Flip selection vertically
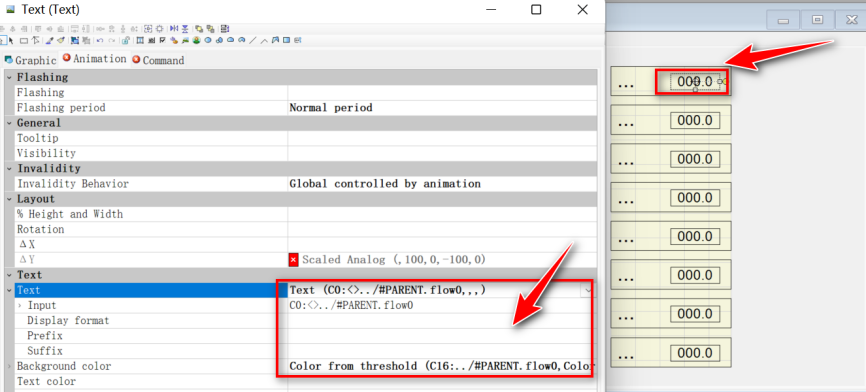 (185, 29)
